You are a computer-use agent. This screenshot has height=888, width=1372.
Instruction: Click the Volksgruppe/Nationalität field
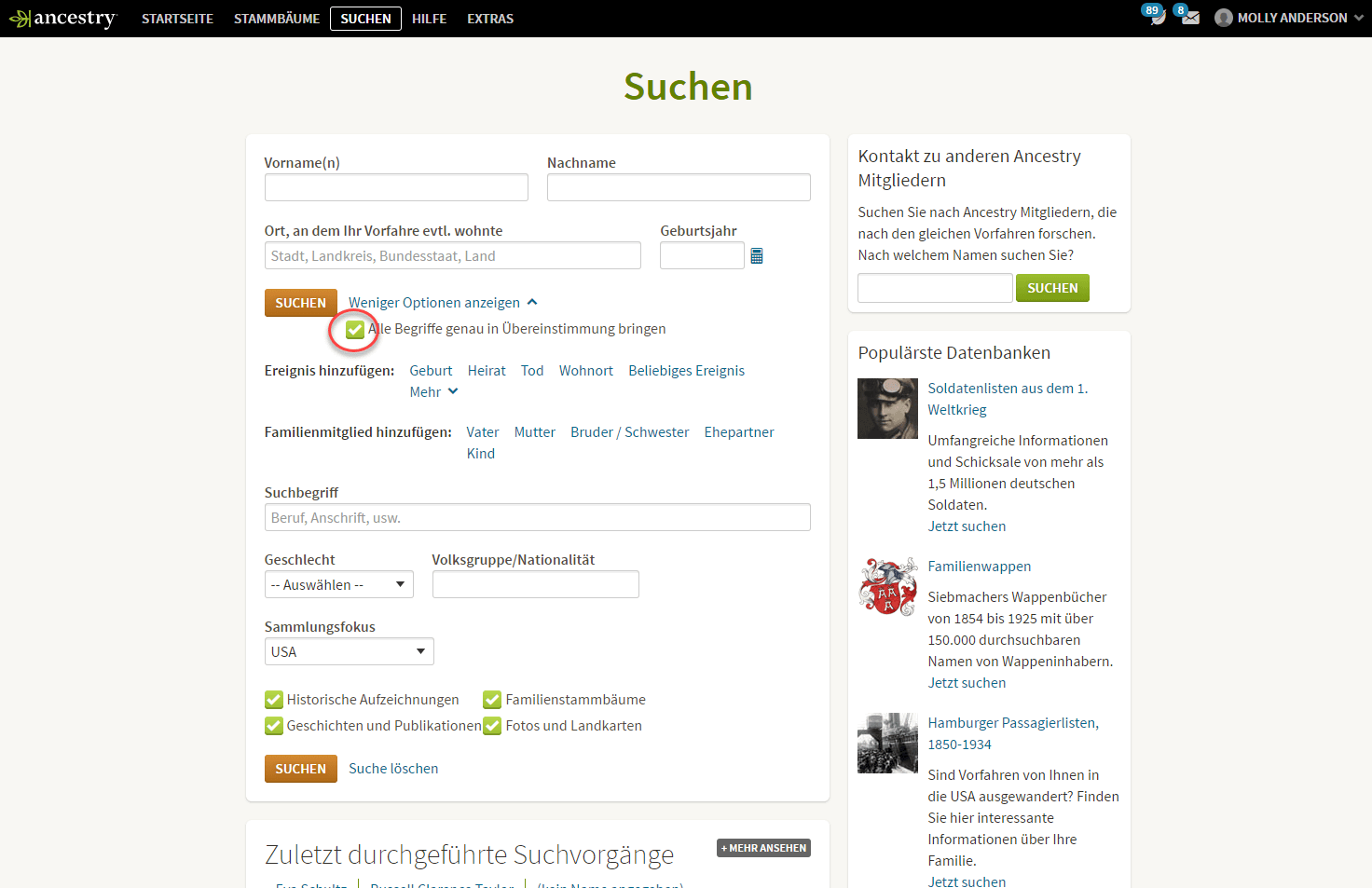(536, 584)
